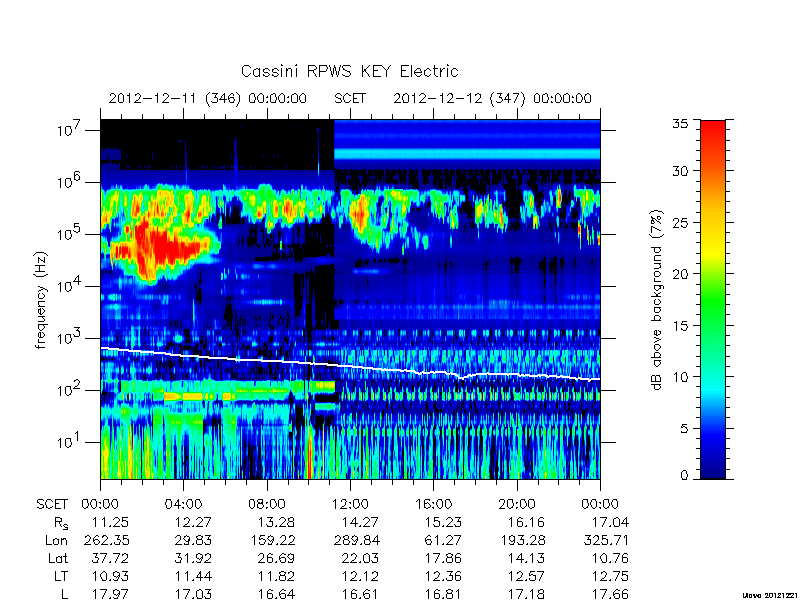Click the color bar value 25
This screenshot has height=600, width=800.
(680, 222)
